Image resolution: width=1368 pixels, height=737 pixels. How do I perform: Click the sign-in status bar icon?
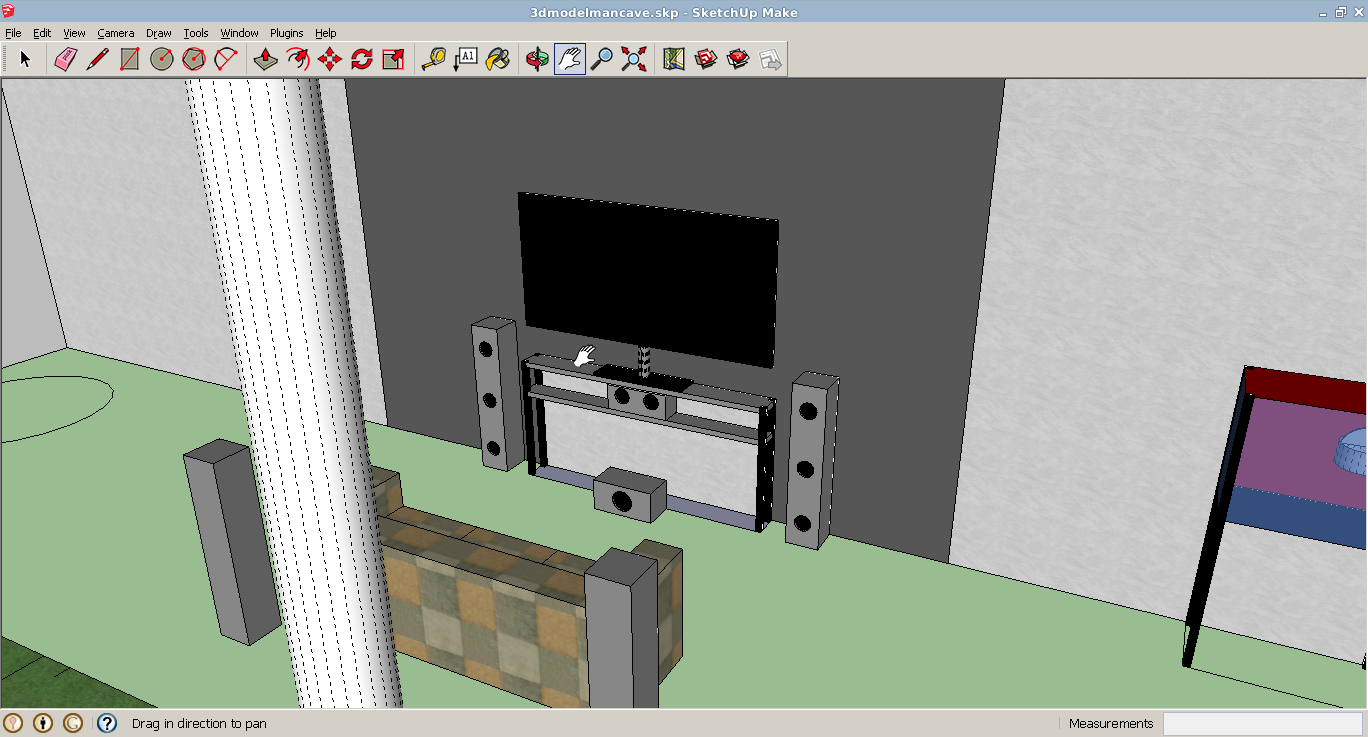(73, 722)
